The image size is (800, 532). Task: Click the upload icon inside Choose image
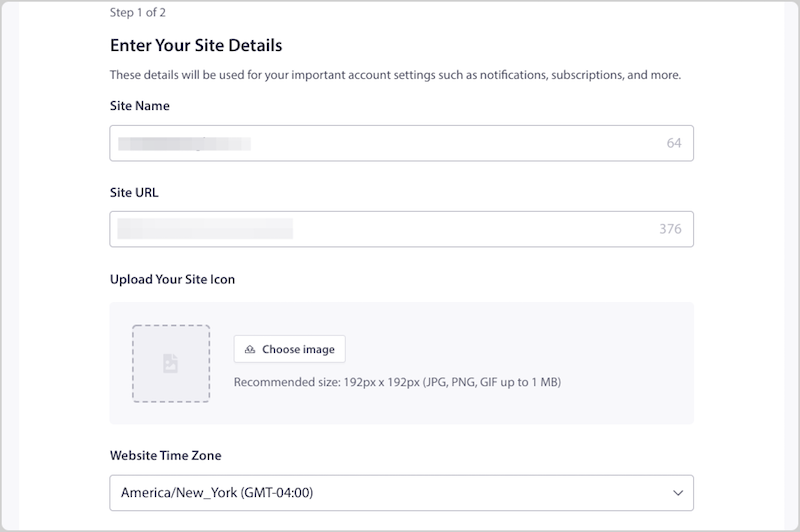click(x=249, y=349)
